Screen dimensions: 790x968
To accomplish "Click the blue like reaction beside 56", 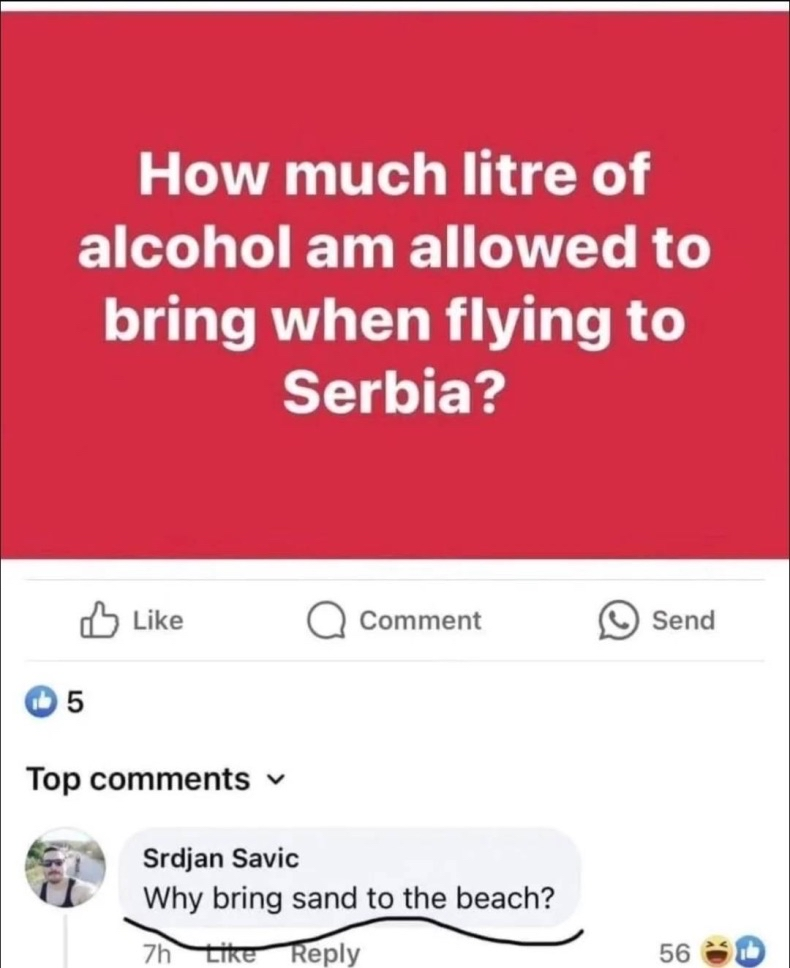I will (x=750, y=951).
